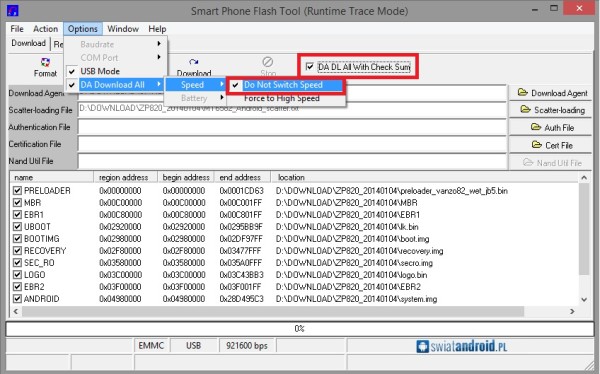Click the Nand Util File button
The height and width of the screenshot is (374, 600).
550,163
